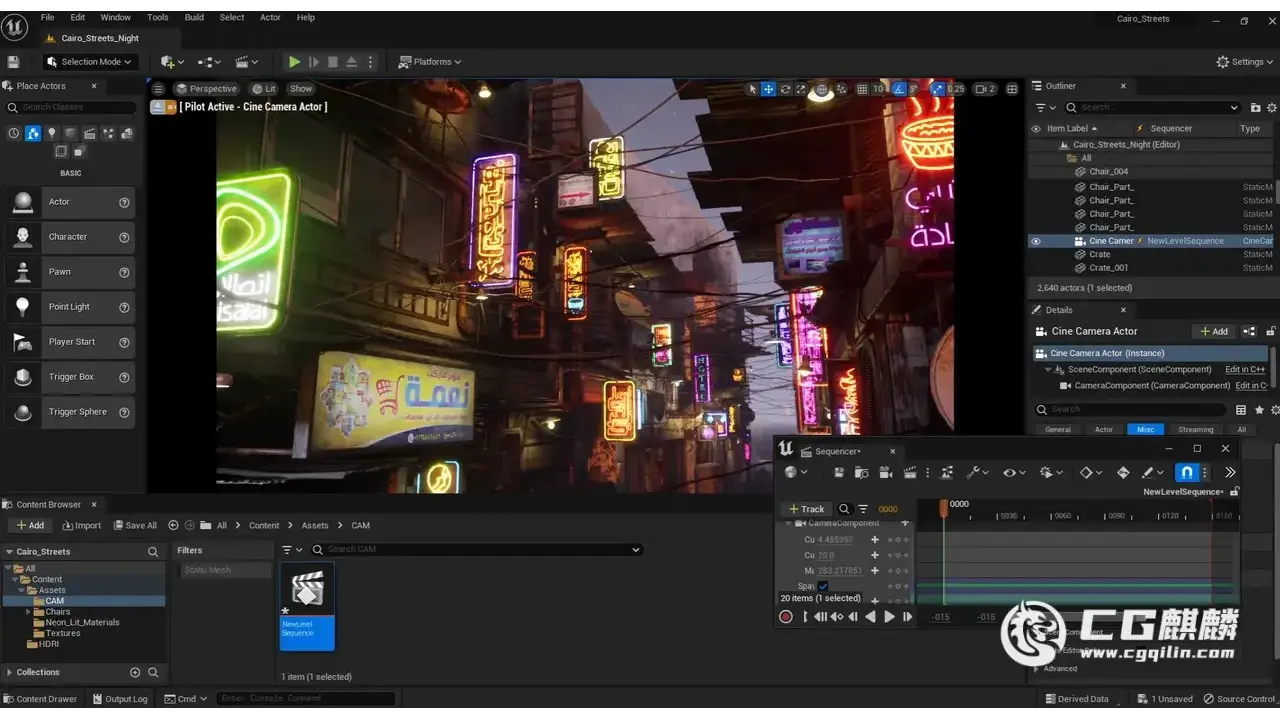Toggle the Spawned checkbox in Sequencer
This screenshot has height=720, width=1280.
tap(823, 586)
